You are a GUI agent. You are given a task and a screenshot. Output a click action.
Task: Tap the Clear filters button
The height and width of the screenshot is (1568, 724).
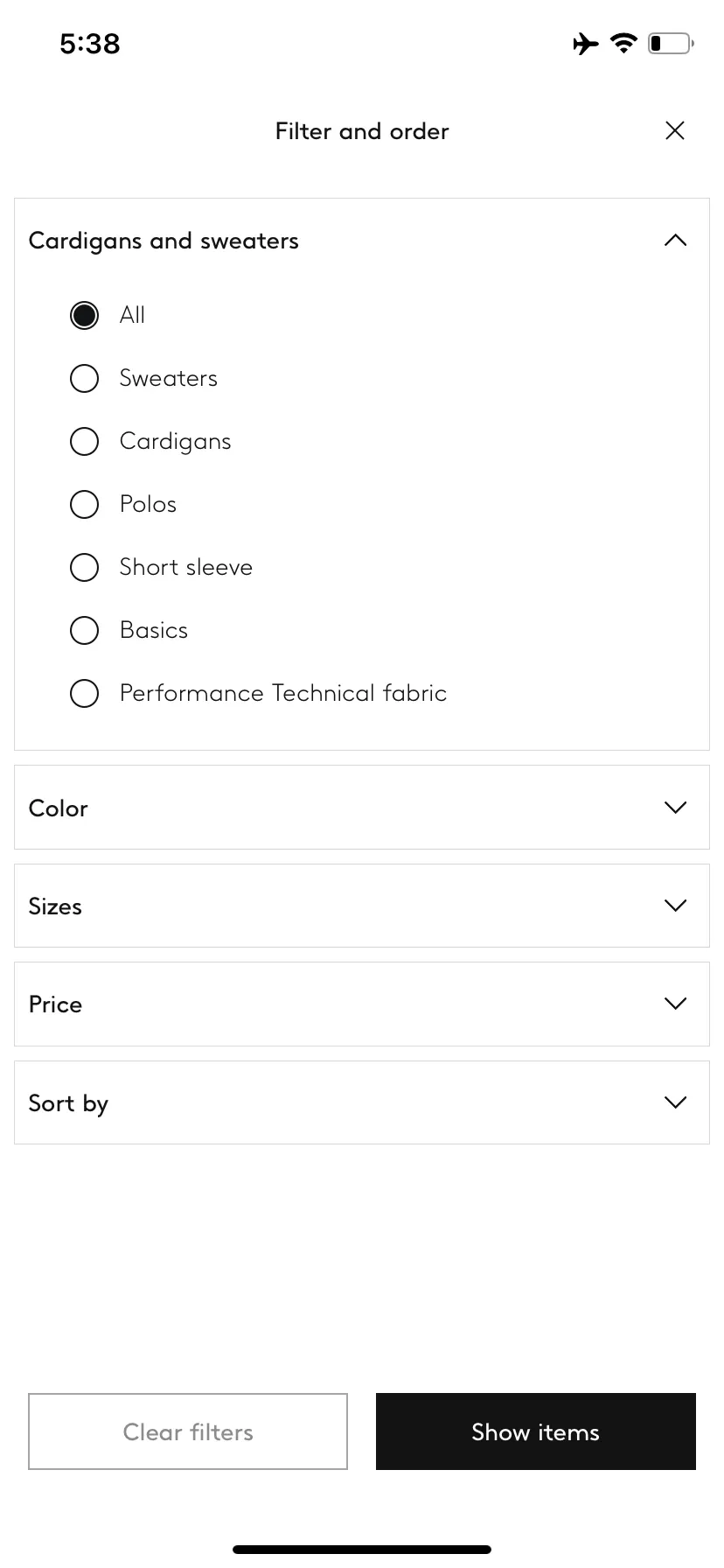coord(188,1431)
